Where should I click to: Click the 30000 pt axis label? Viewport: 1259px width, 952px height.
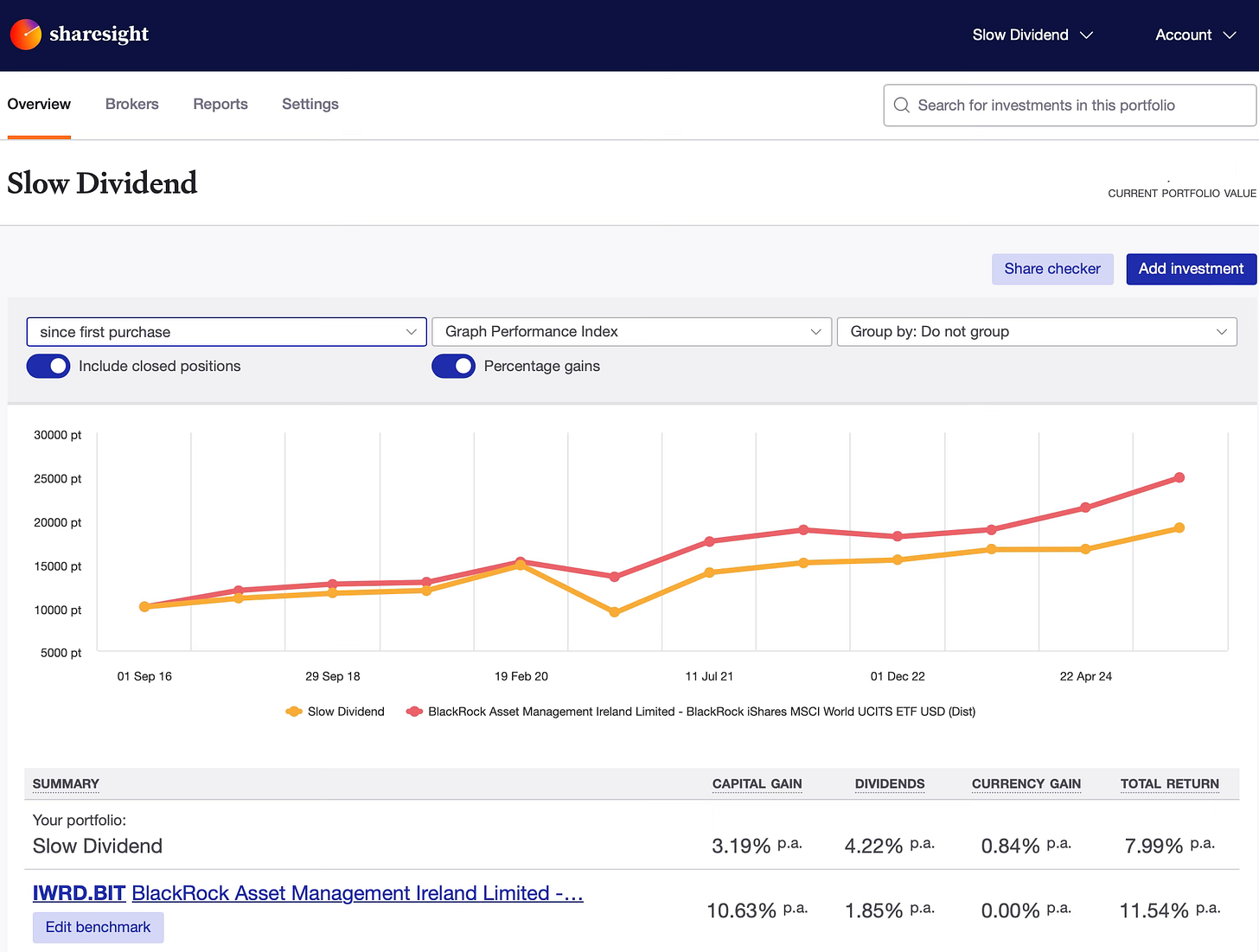[58, 435]
